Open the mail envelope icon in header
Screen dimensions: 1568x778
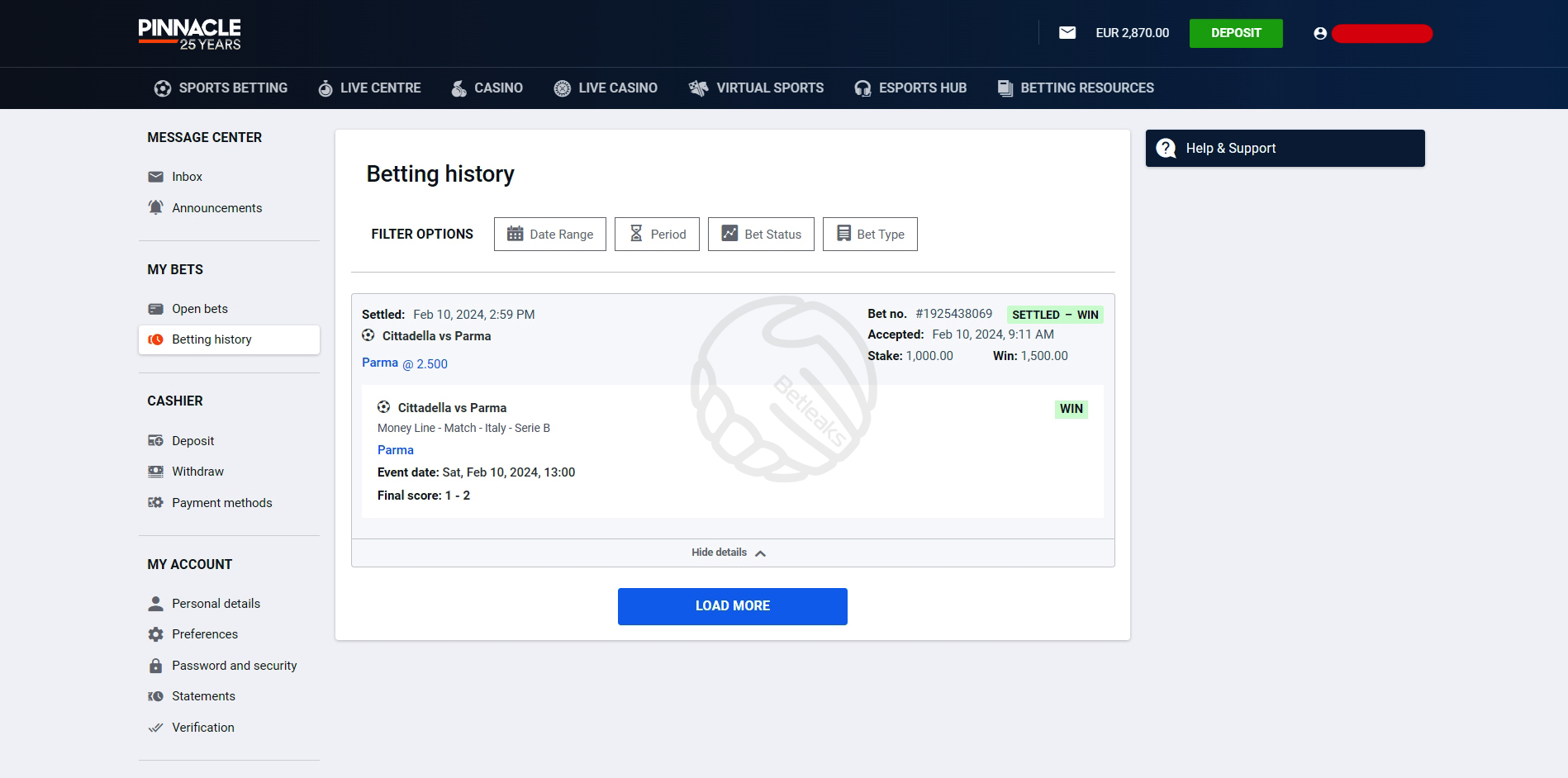tap(1067, 33)
